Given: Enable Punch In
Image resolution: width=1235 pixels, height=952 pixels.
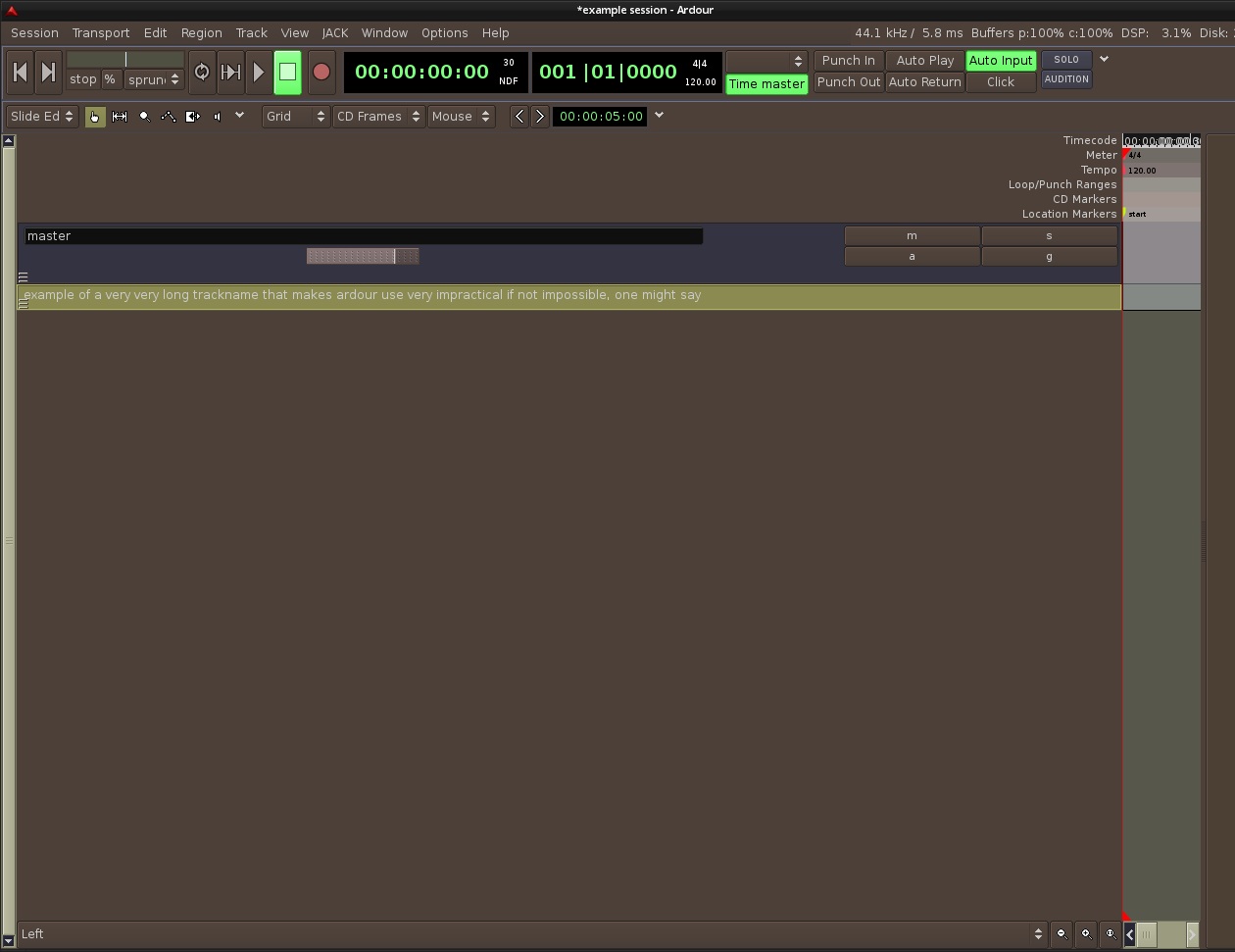Looking at the screenshot, I should pos(848,61).
